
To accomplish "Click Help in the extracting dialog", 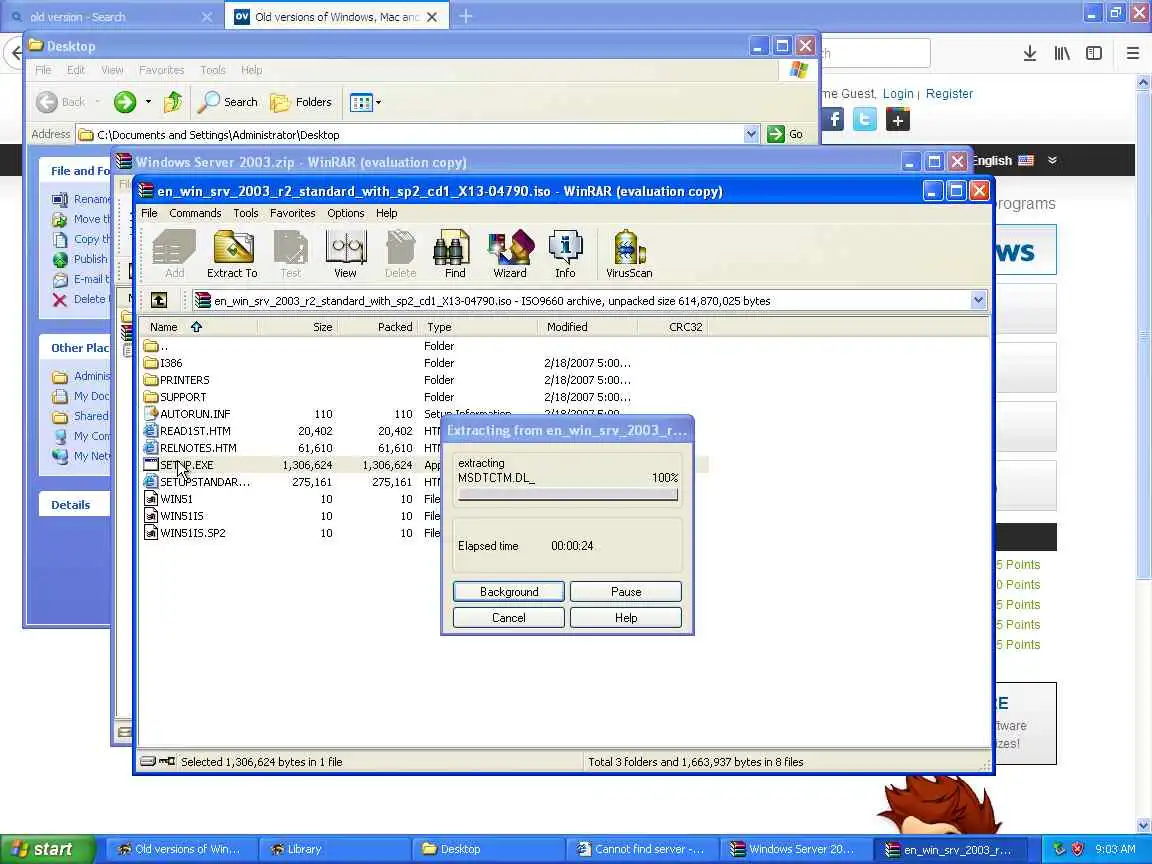I will pyautogui.click(x=626, y=618).
